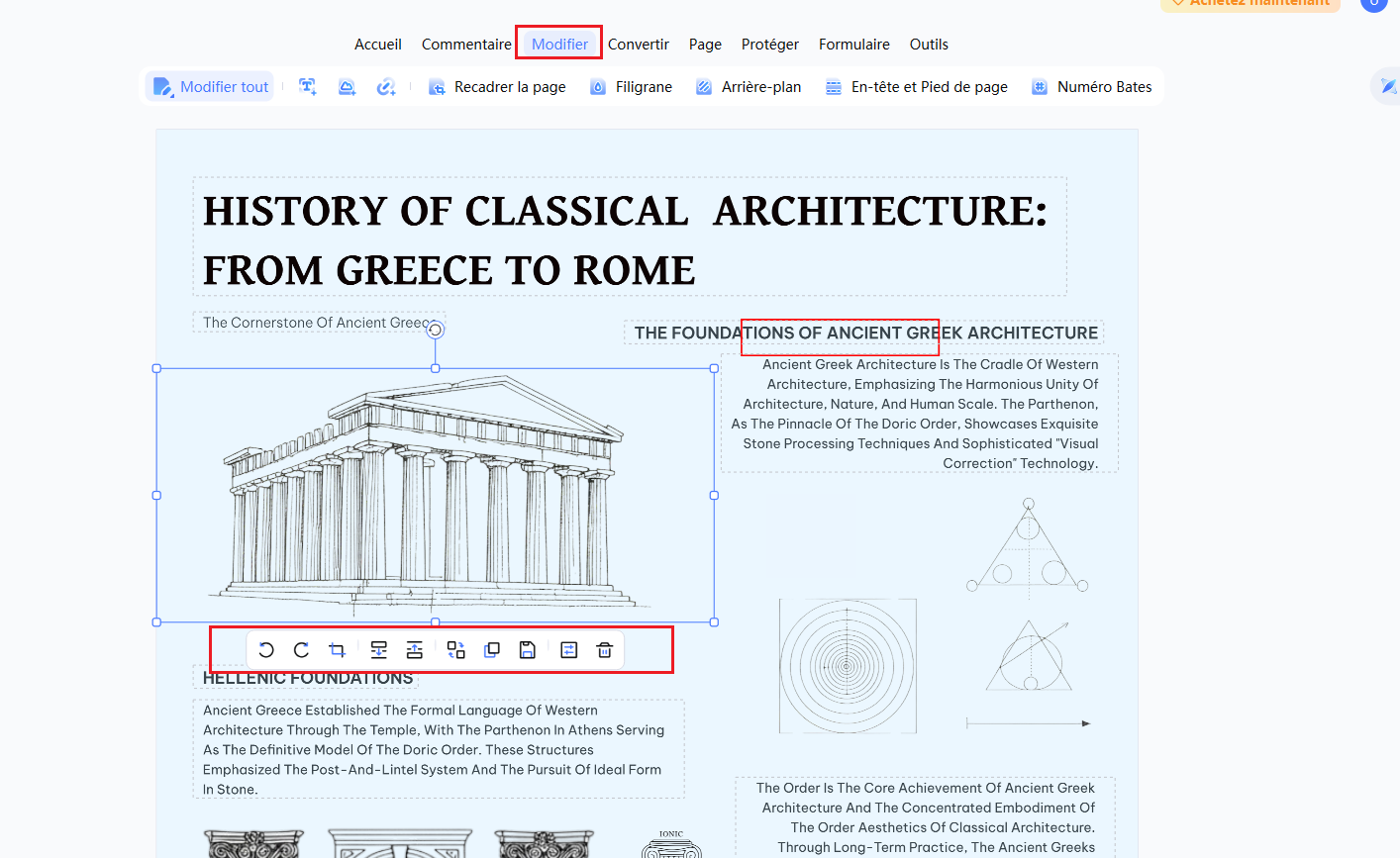
Task: Open the Outils tab
Action: [x=929, y=45]
